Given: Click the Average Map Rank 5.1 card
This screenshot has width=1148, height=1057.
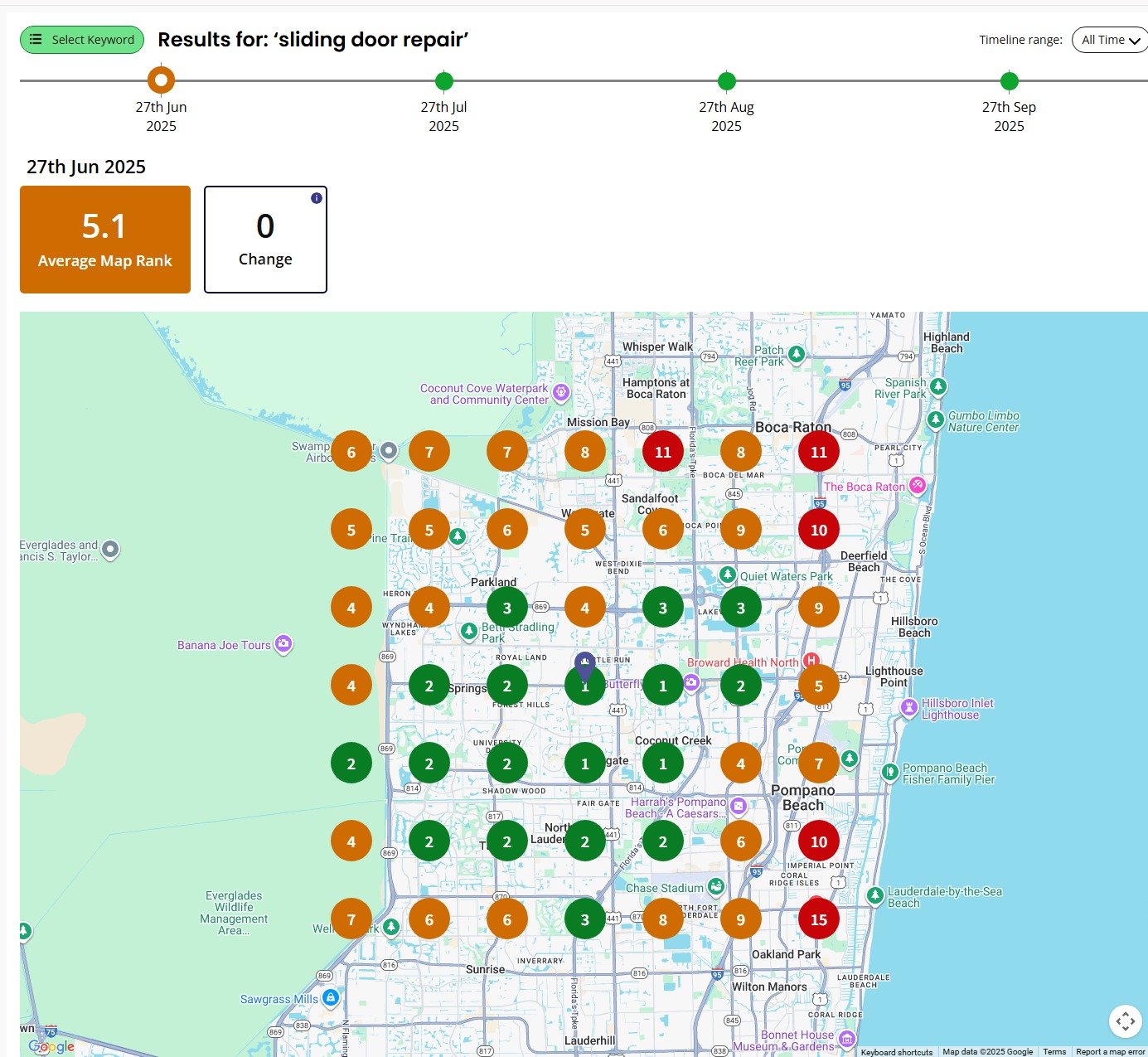Looking at the screenshot, I should [105, 240].
